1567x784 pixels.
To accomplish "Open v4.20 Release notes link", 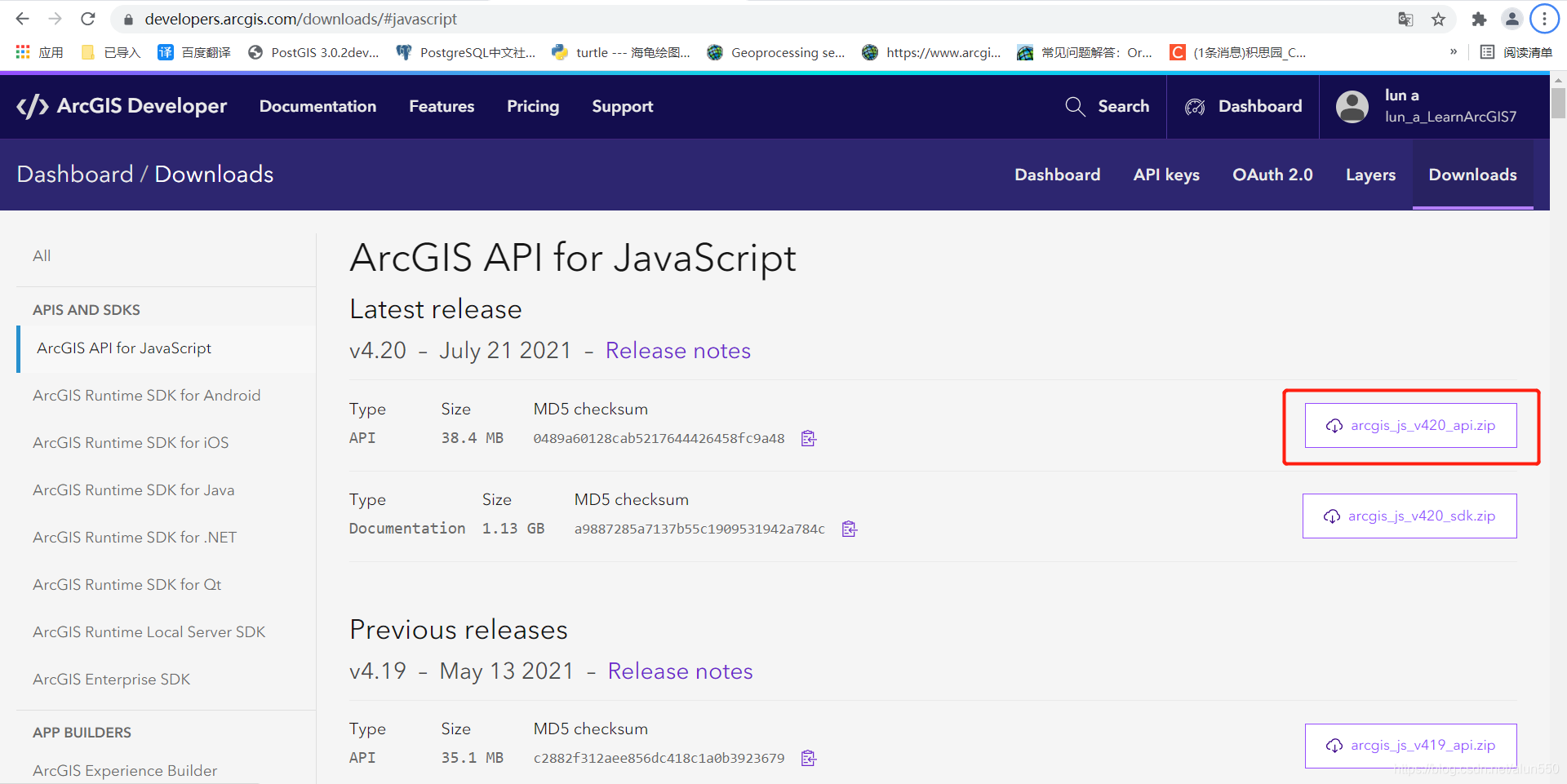I will [677, 351].
